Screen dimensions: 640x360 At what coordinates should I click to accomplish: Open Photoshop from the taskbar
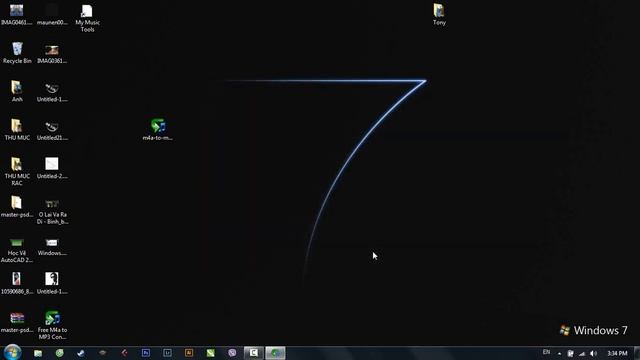pos(146,353)
